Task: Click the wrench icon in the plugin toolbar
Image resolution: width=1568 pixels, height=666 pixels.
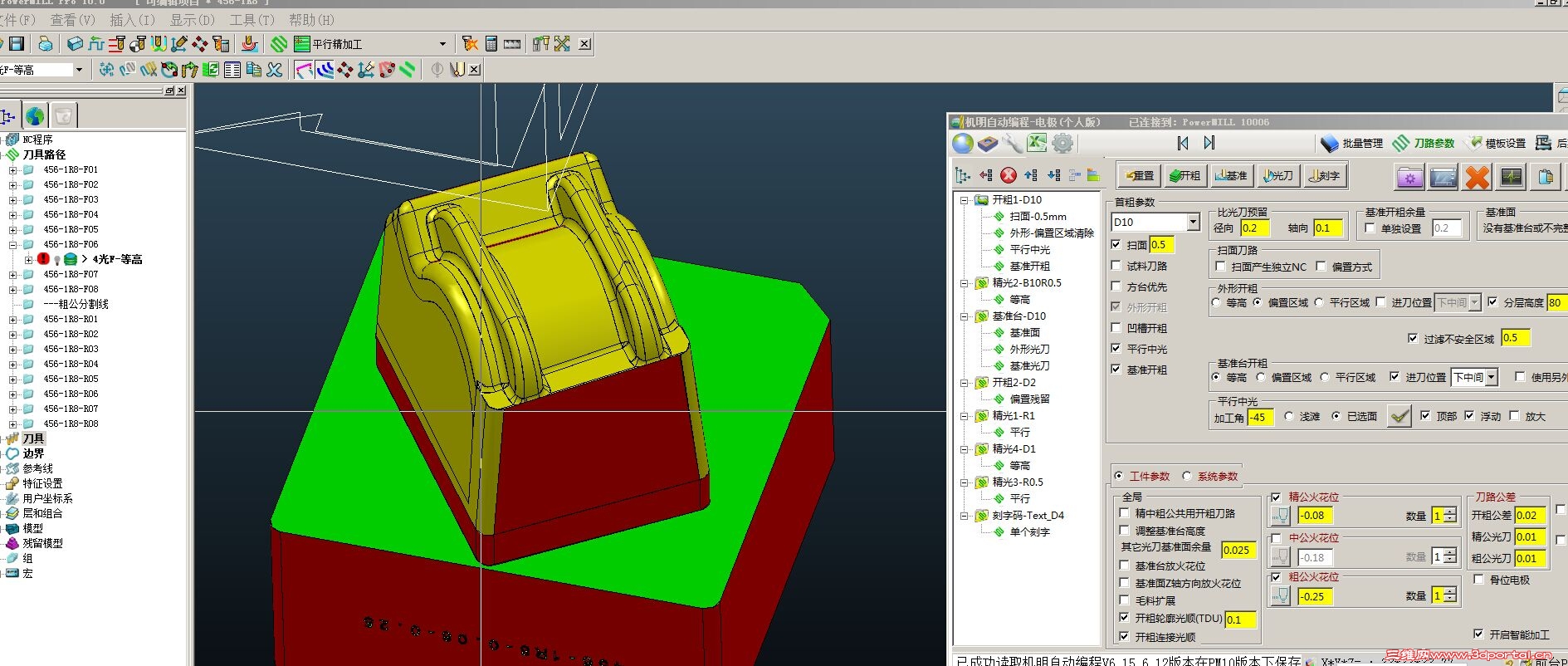Action: click(1013, 144)
